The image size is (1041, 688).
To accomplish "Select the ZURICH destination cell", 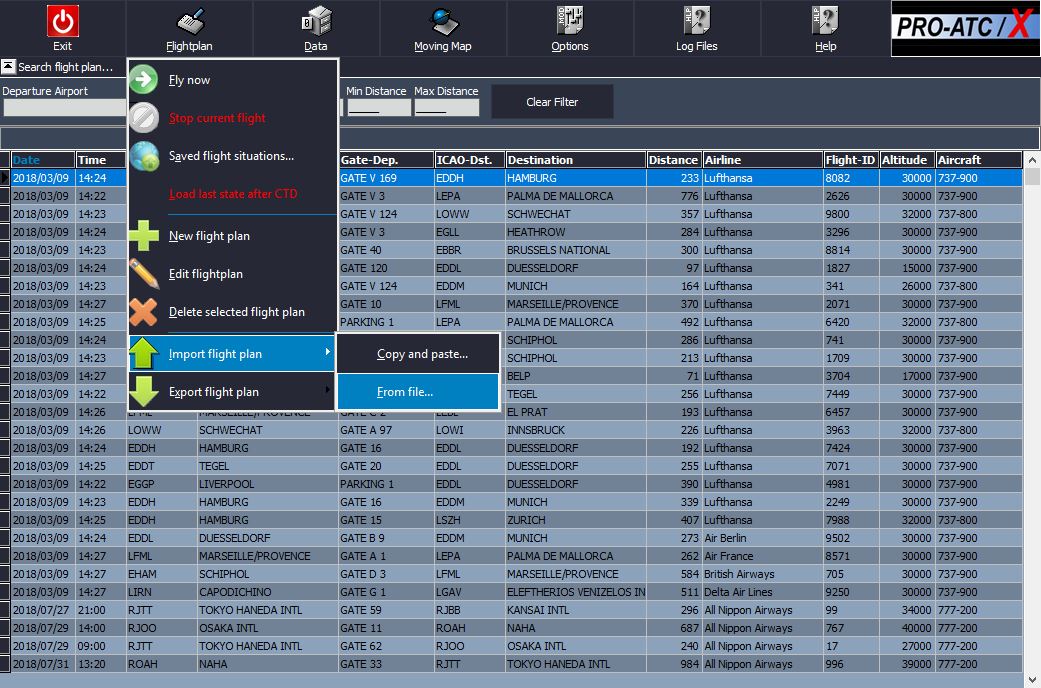I will pyautogui.click(x=576, y=520).
